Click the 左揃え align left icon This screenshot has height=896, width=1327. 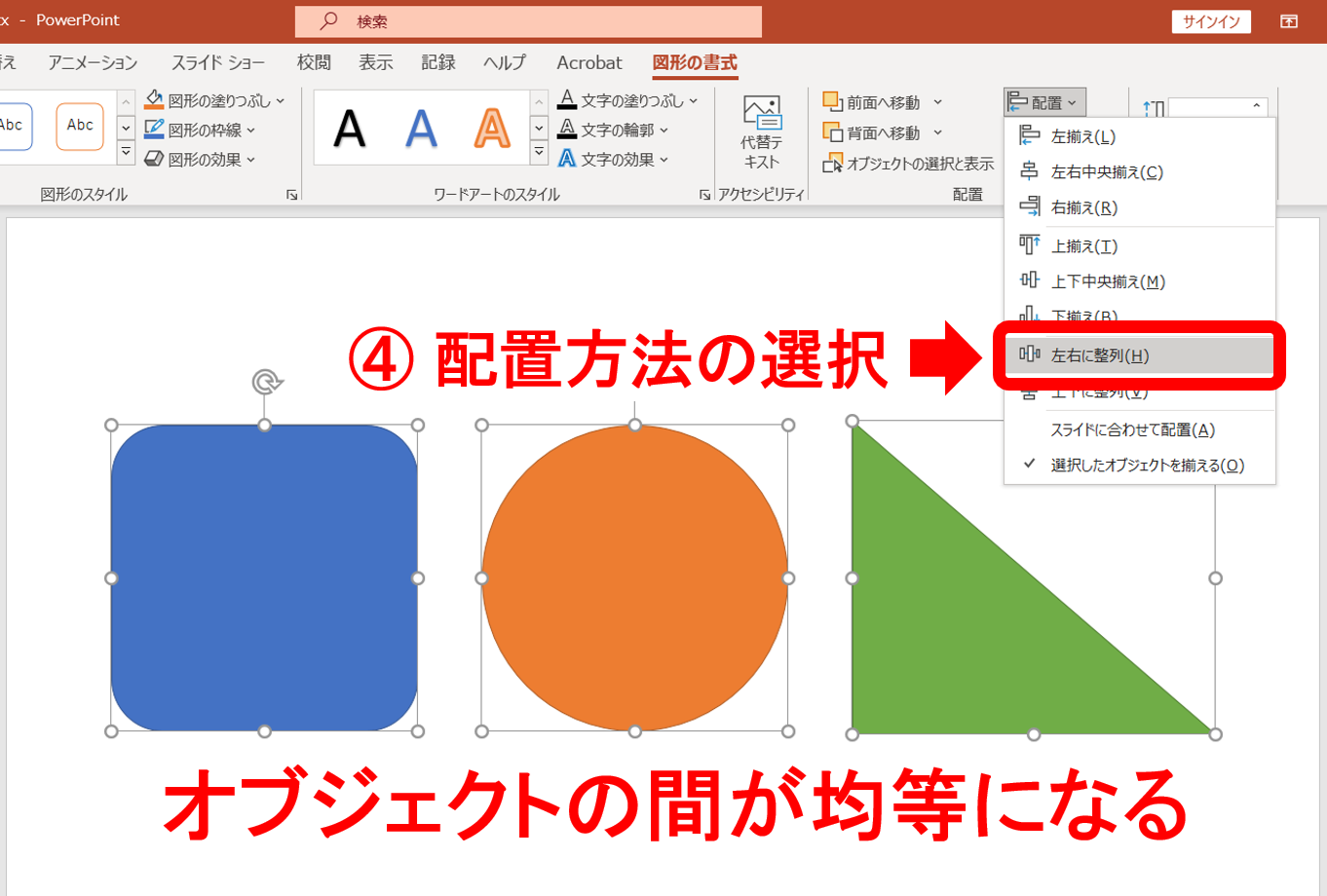click(x=1029, y=135)
